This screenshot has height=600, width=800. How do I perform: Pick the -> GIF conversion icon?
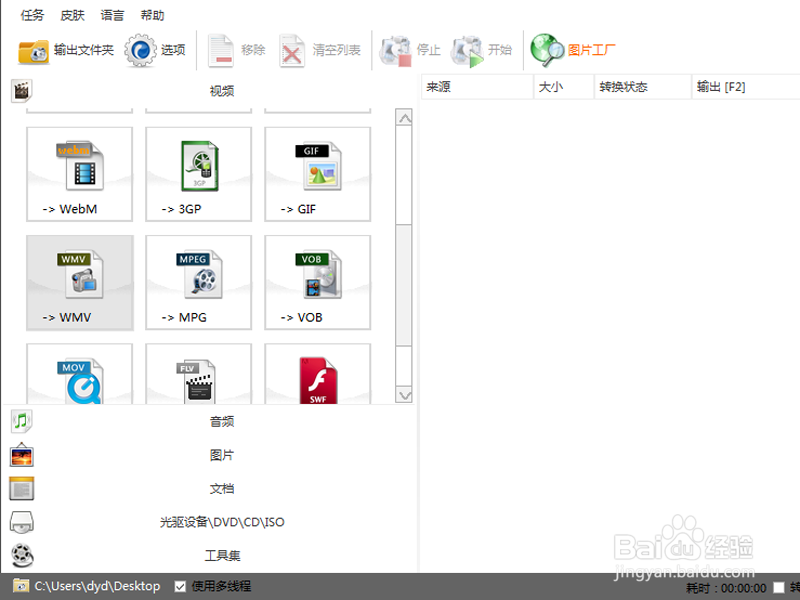click(x=317, y=174)
